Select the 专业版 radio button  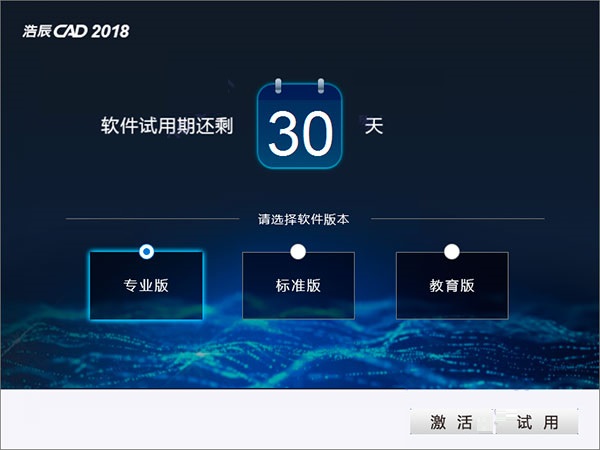point(147,251)
